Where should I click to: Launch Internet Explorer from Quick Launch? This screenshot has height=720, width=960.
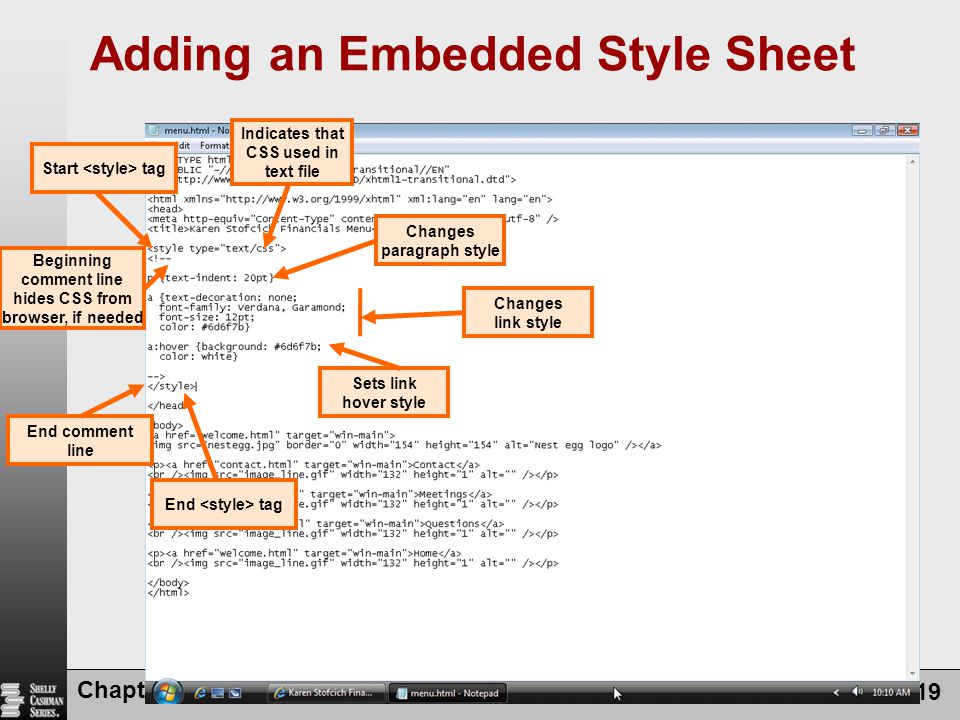tap(200, 693)
